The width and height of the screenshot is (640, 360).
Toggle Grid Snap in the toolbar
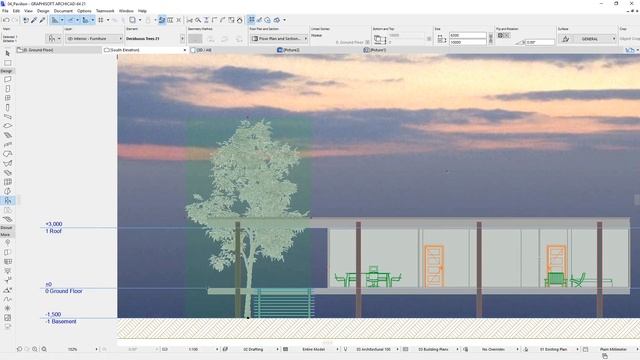100,20
